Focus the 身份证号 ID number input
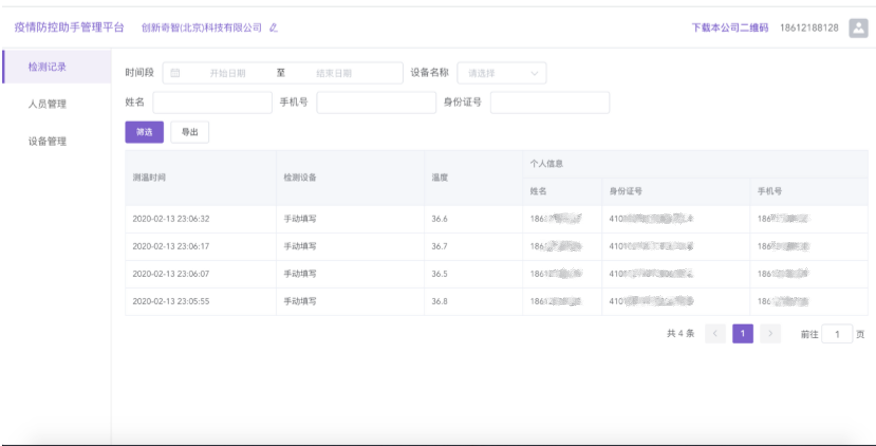 [x=549, y=102]
